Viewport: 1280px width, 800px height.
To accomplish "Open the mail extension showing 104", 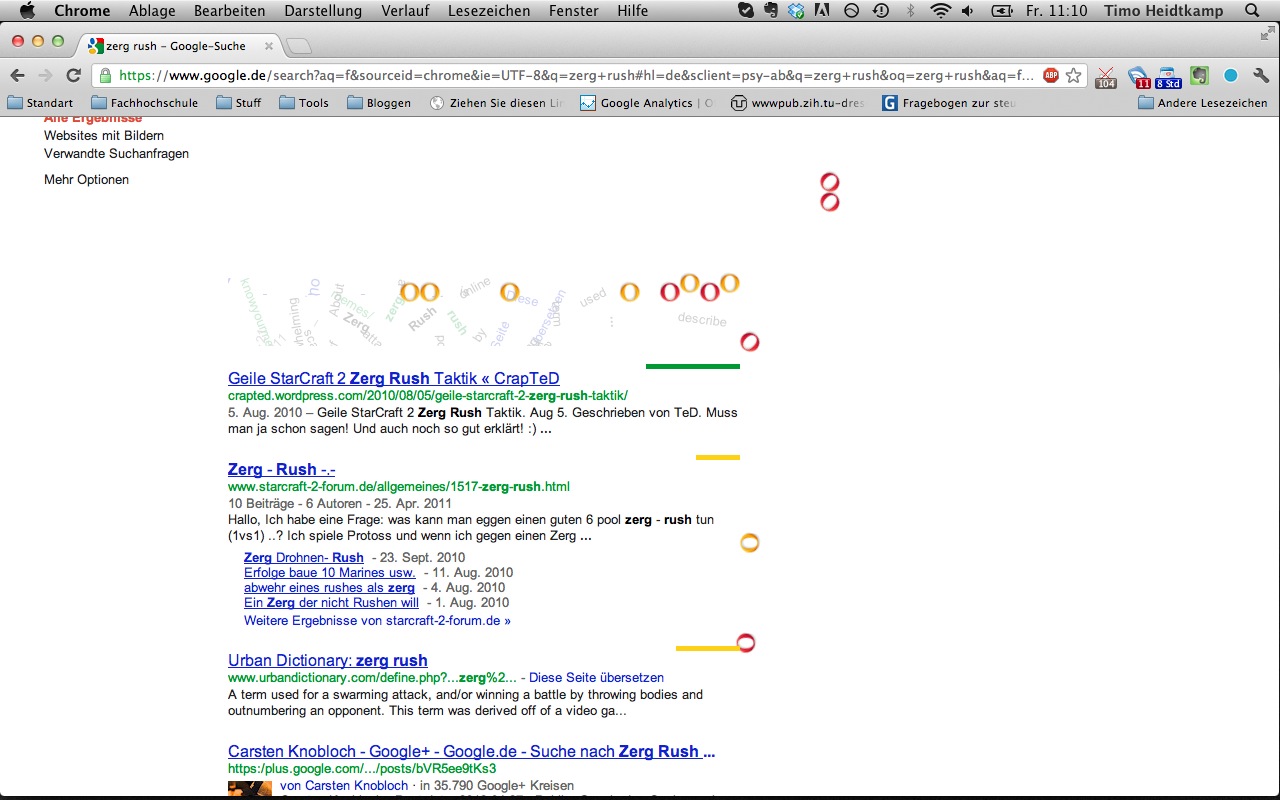I will coord(1106,77).
